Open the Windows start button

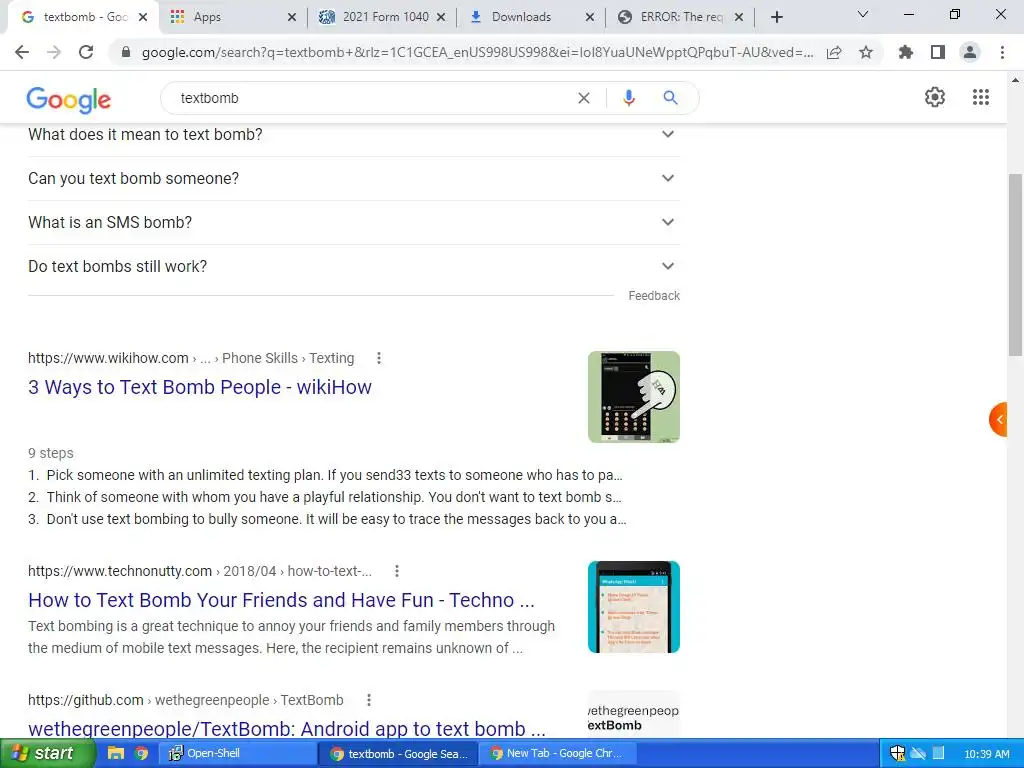[x=46, y=754]
